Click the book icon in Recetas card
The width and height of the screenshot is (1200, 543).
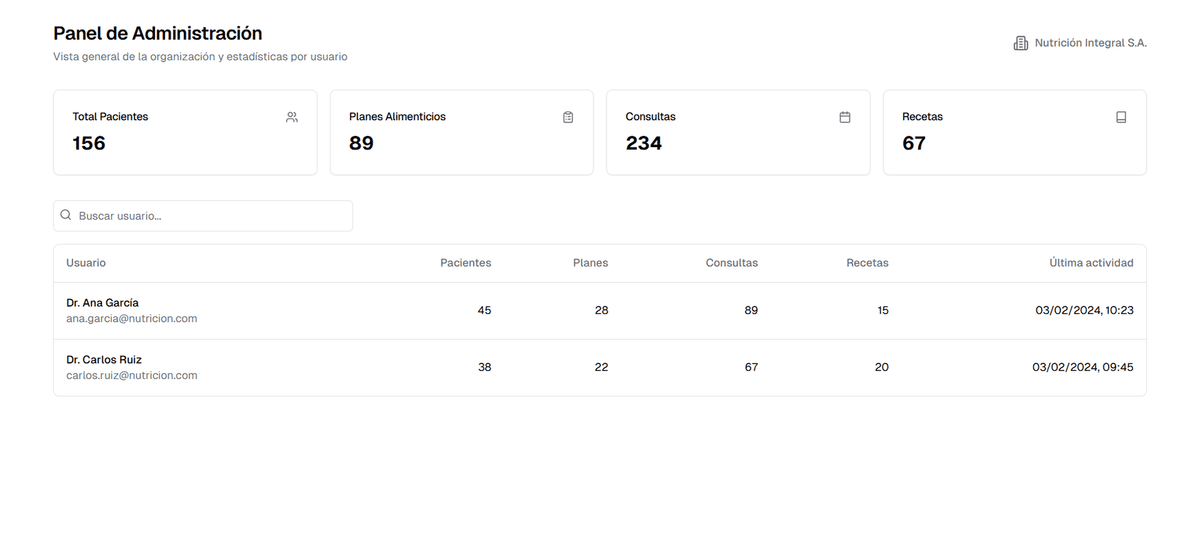tap(1121, 117)
